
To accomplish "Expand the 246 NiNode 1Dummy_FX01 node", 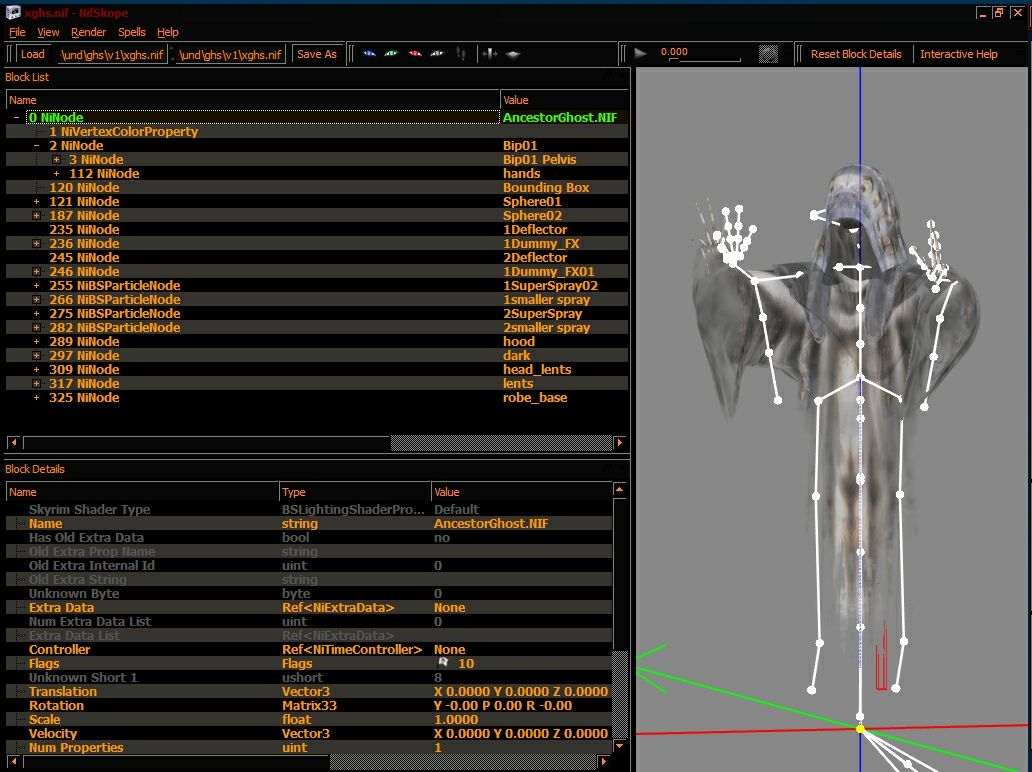I will (x=36, y=271).
